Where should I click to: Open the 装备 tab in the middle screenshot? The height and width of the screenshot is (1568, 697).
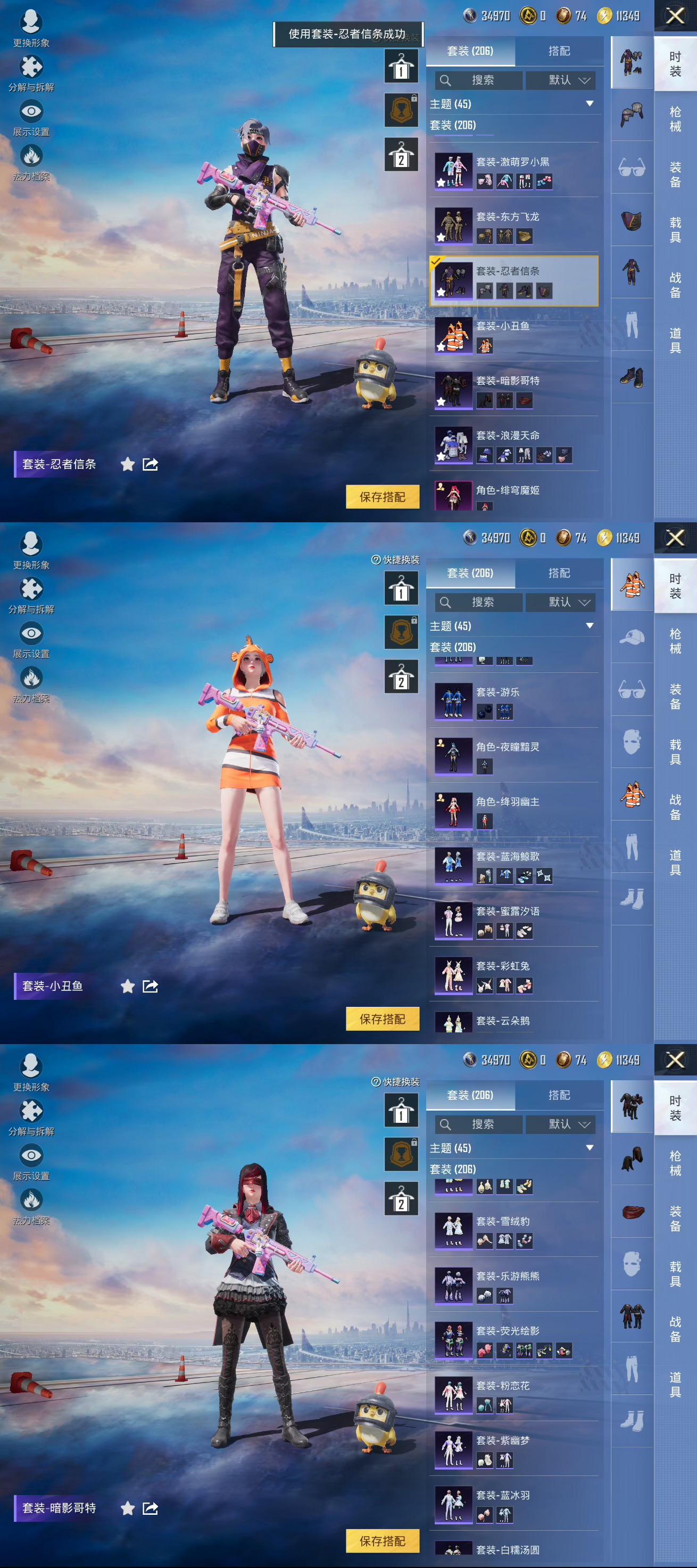tap(676, 697)
